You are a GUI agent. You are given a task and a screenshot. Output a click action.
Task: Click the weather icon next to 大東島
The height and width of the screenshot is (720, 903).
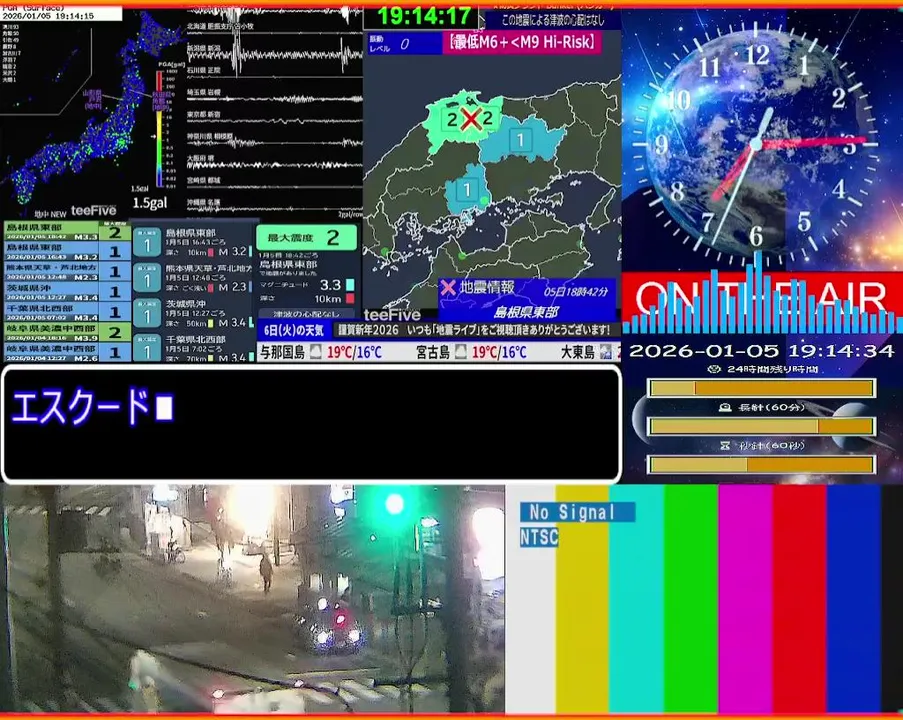[x=605, y=351]
